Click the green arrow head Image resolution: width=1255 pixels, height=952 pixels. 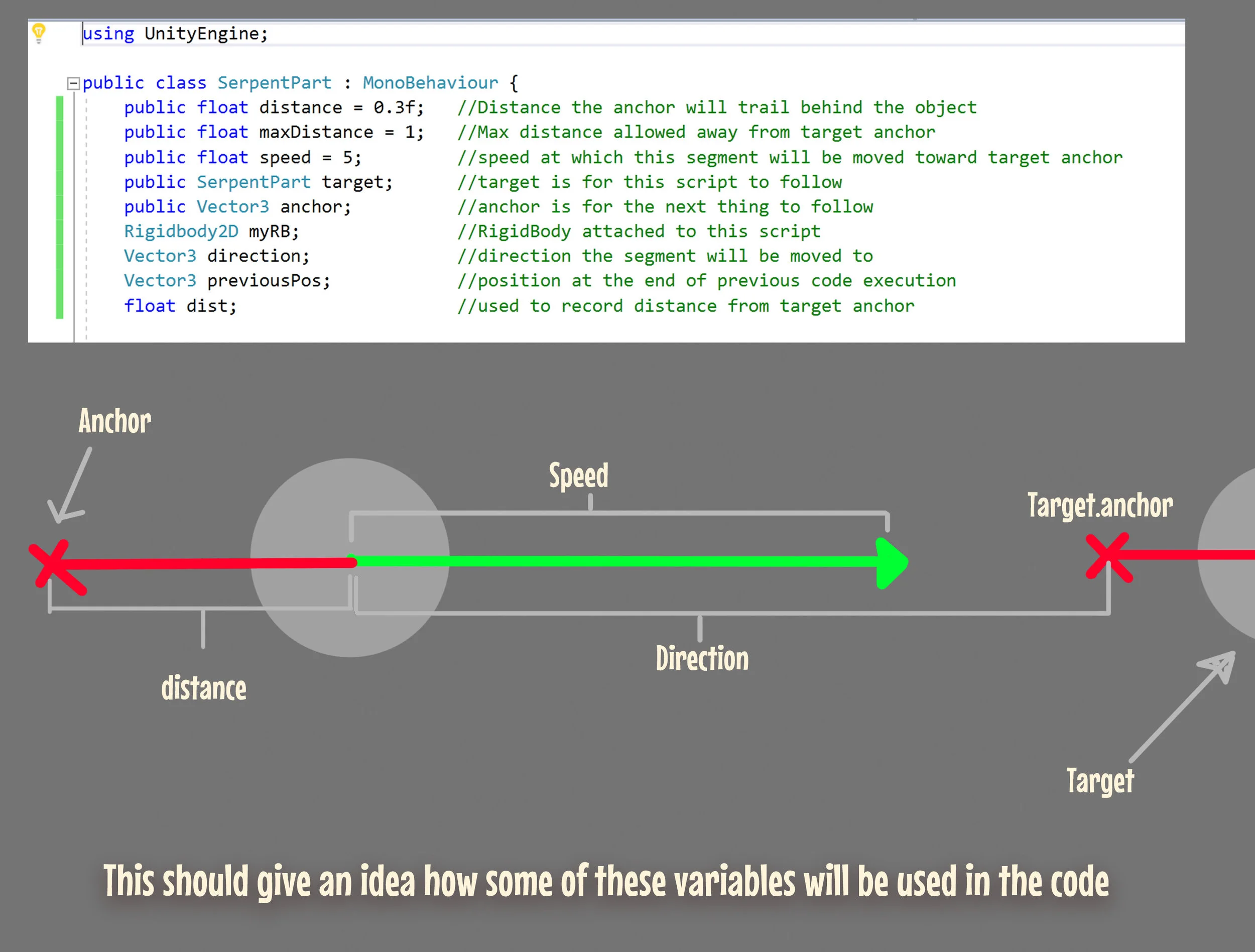click(892, 563)
